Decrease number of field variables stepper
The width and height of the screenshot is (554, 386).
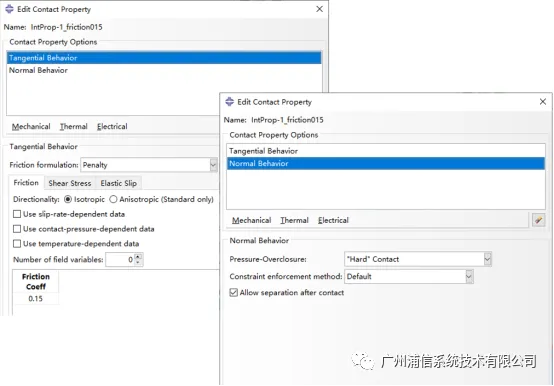point(138,262)
